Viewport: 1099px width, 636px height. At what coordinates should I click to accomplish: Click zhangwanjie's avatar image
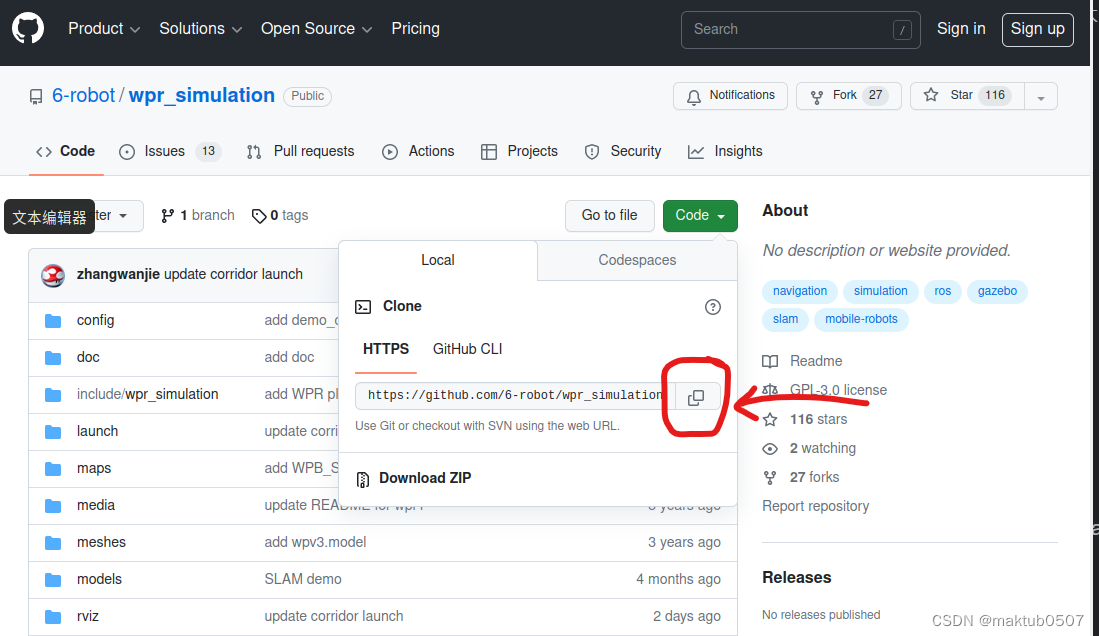pyautogui.click(x=53, y=275)
